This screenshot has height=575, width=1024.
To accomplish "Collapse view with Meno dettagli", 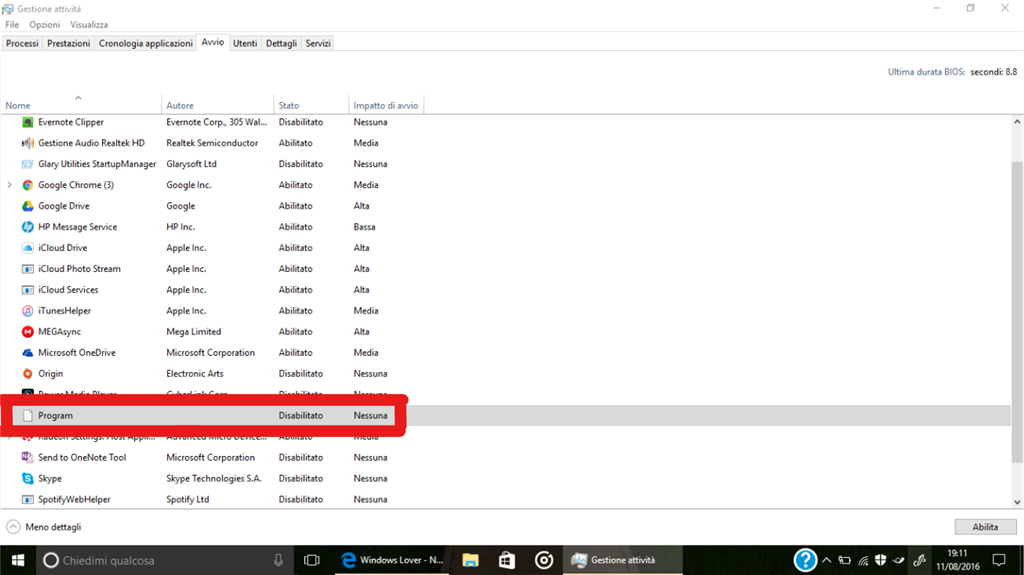I will tap(44, 527).
